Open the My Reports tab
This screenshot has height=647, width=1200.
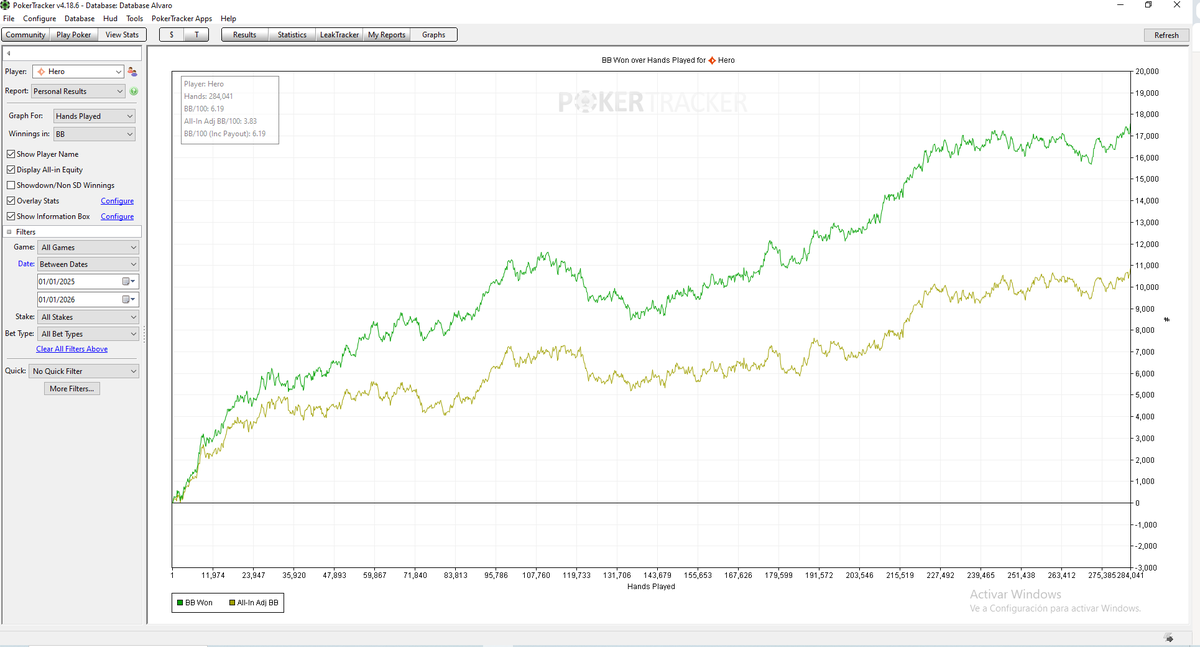tap(386, 35)
